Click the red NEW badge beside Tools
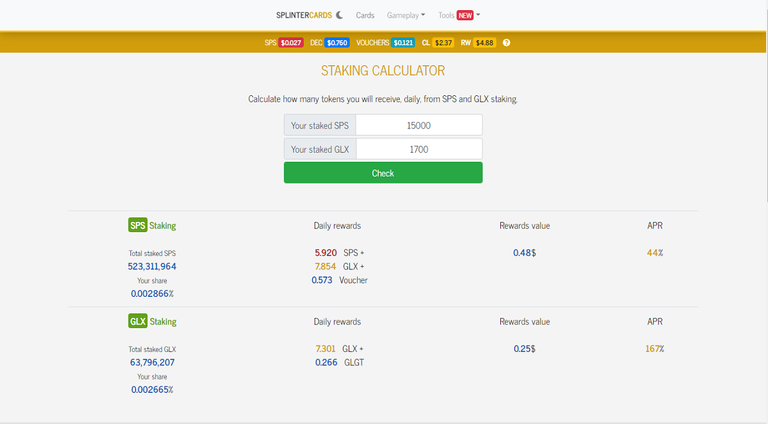768x424 pixels. tap(465, 15)
